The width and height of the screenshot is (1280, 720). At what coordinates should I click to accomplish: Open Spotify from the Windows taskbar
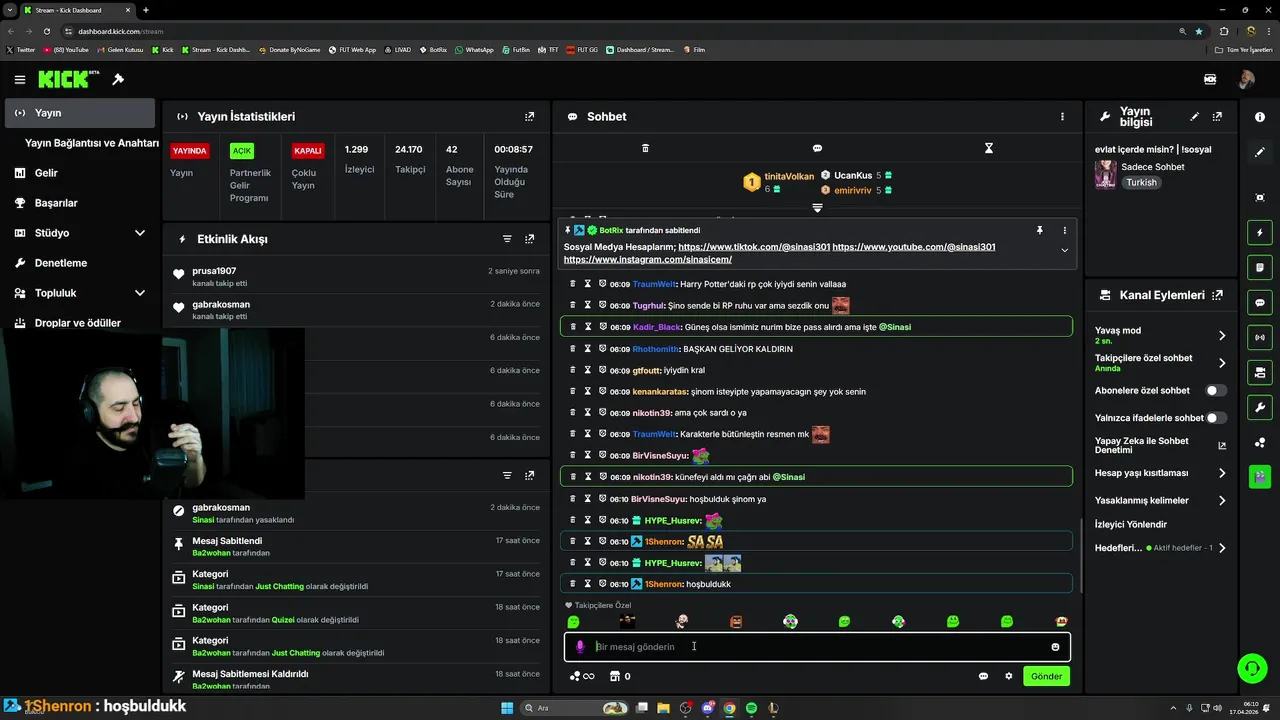coord(751,708)
